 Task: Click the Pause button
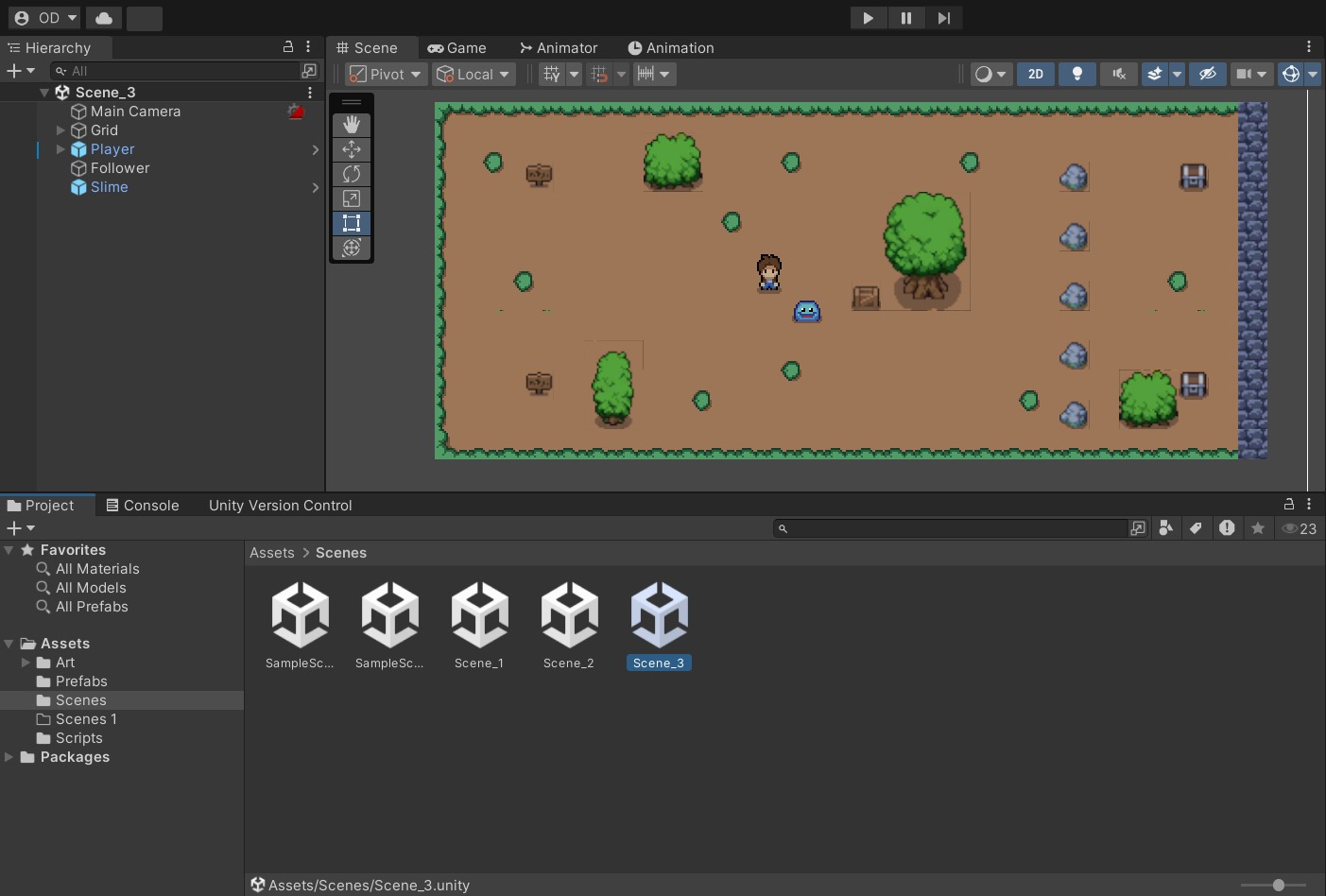(x=905, y=18)
